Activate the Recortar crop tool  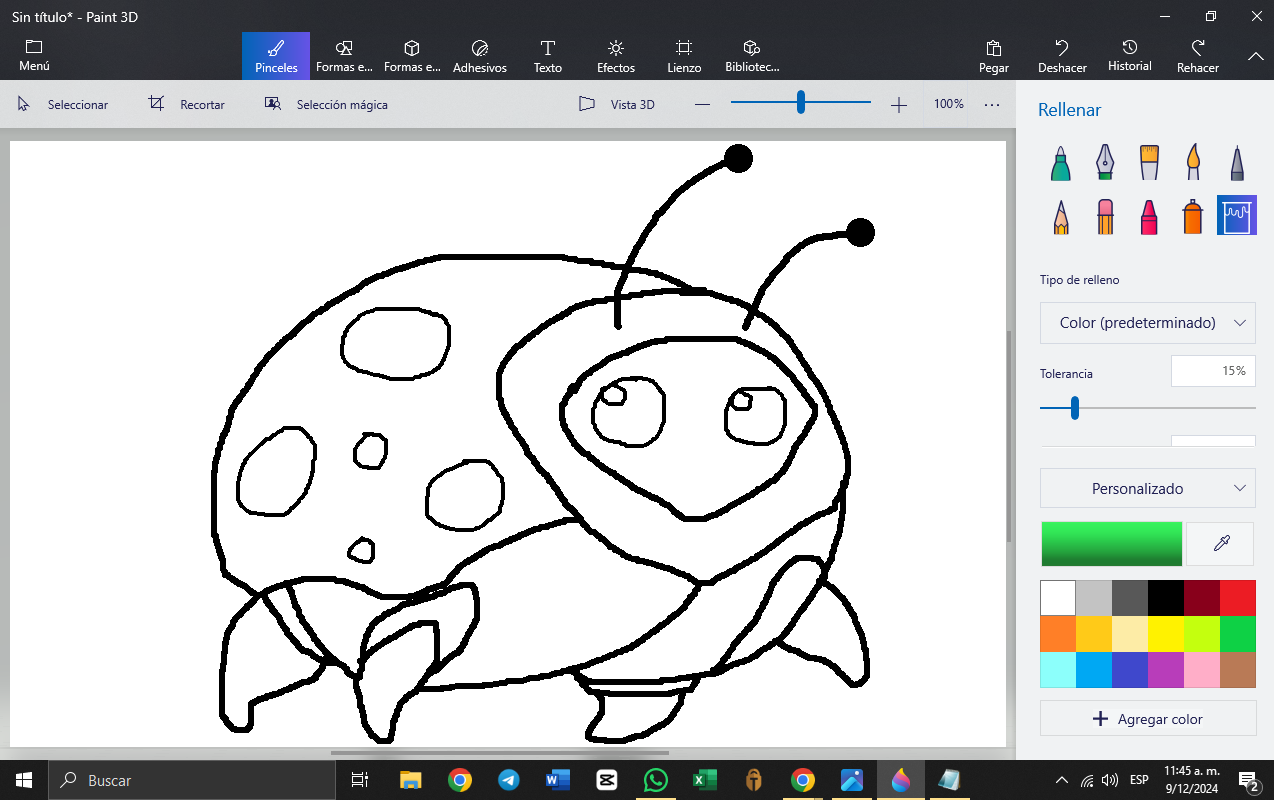pyautogui.click(x=187, y=104)
